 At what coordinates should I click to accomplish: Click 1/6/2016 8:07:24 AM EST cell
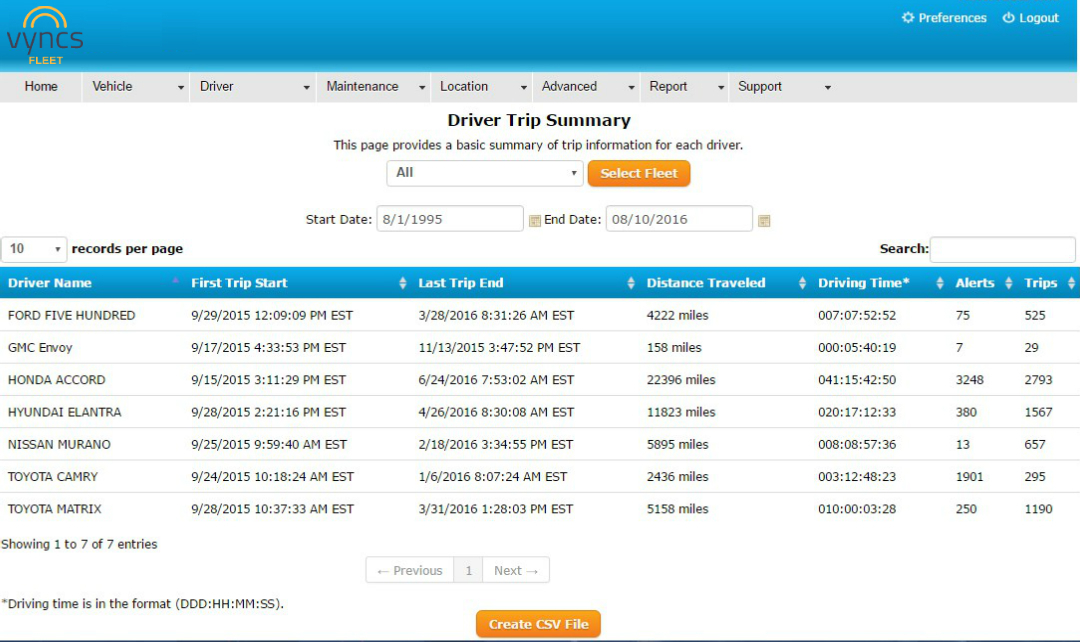pos(492,477)
